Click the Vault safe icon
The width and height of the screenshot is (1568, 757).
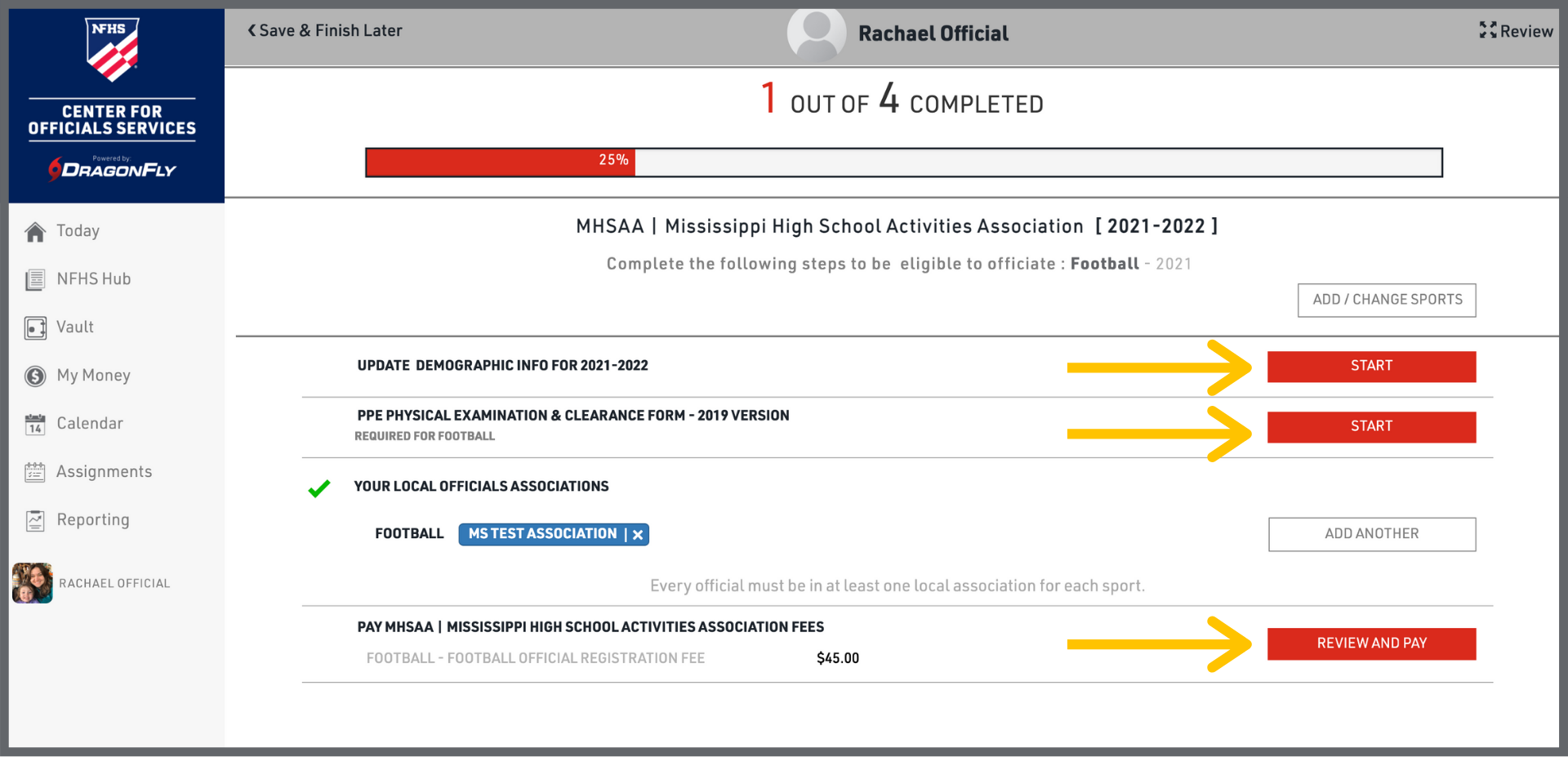35,328
